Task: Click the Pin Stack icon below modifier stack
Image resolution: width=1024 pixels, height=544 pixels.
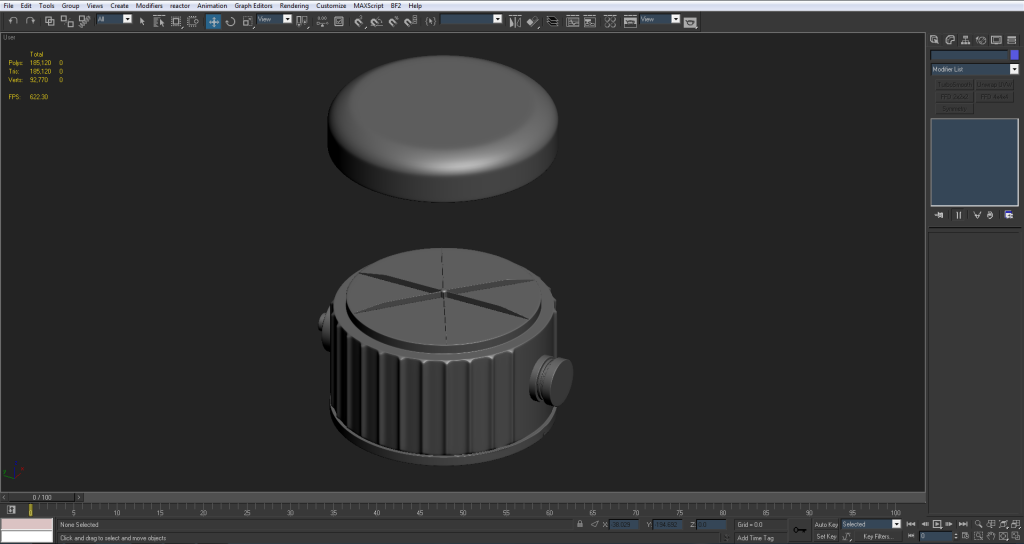Action: click(x=939, y=215)
